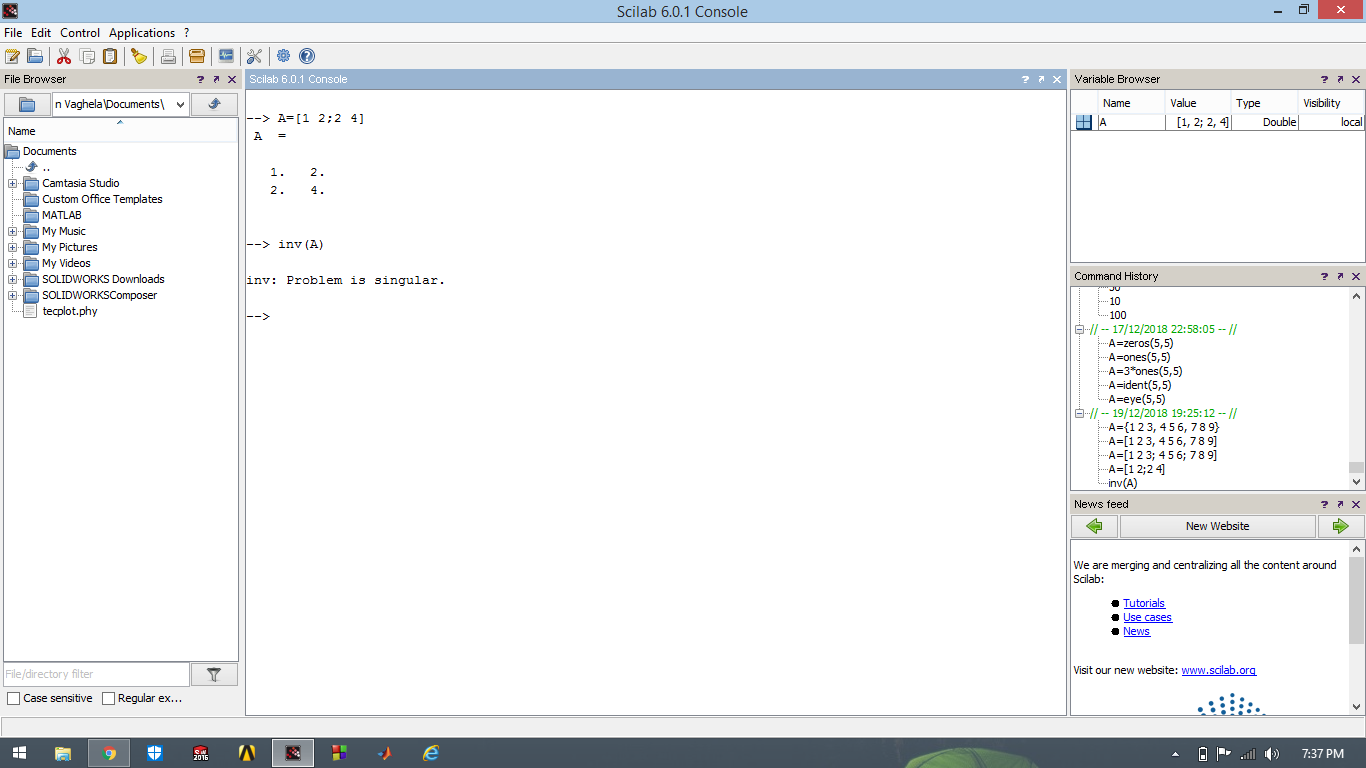
Task: Click matrix icon for variable A
Action: 1084,122
